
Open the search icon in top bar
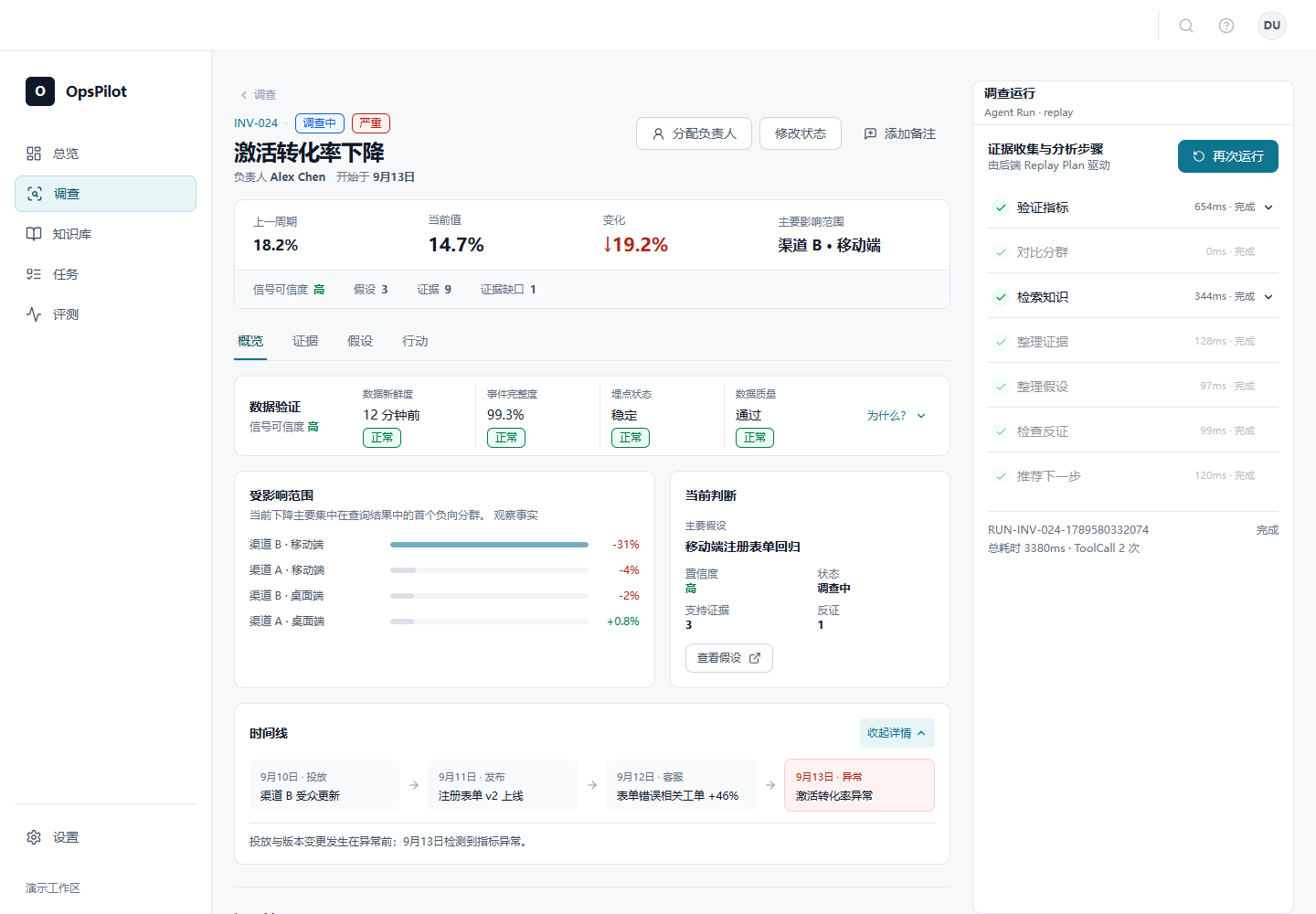point(1186,26)
